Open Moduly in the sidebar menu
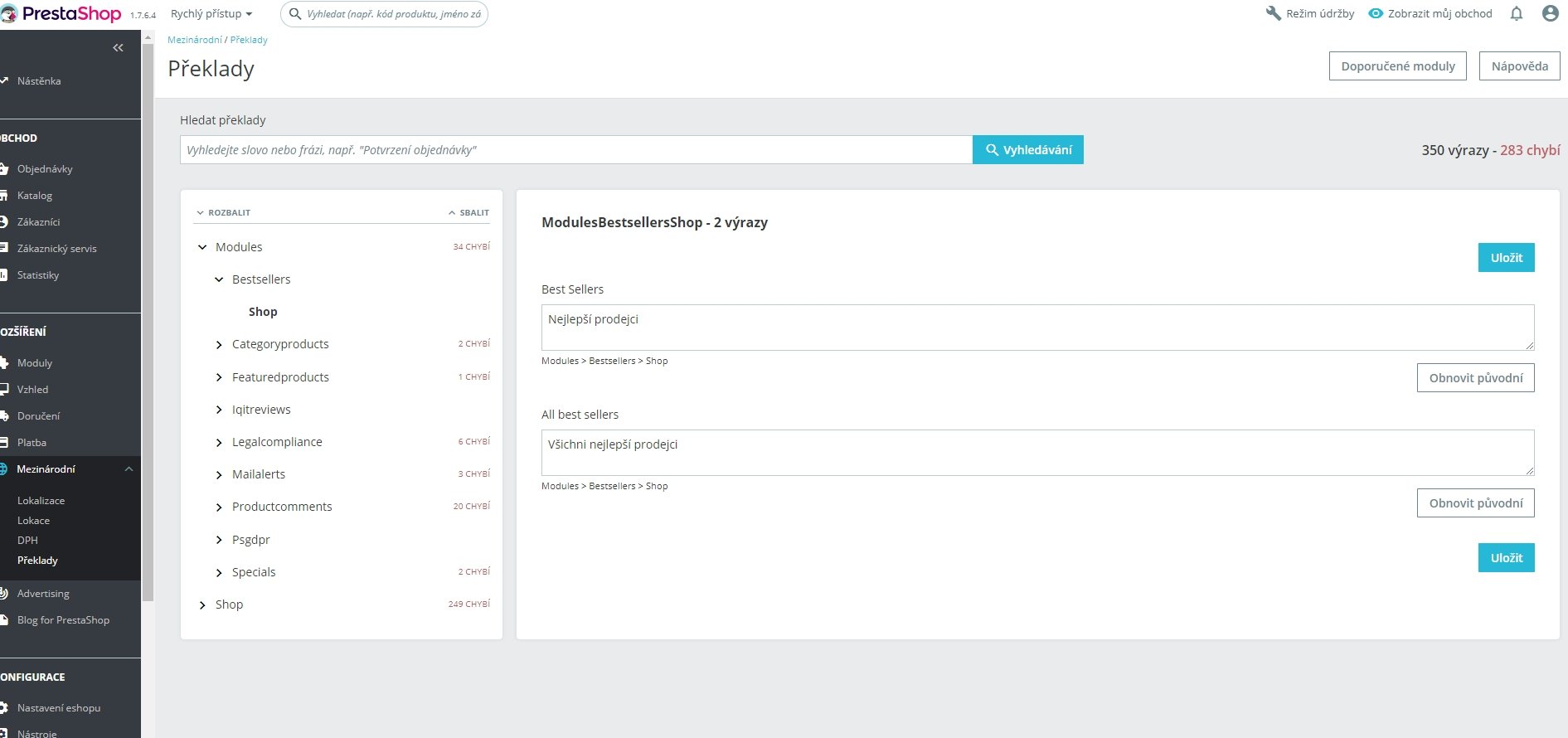The image size is (1568, 738). click(x=35, y=363)
